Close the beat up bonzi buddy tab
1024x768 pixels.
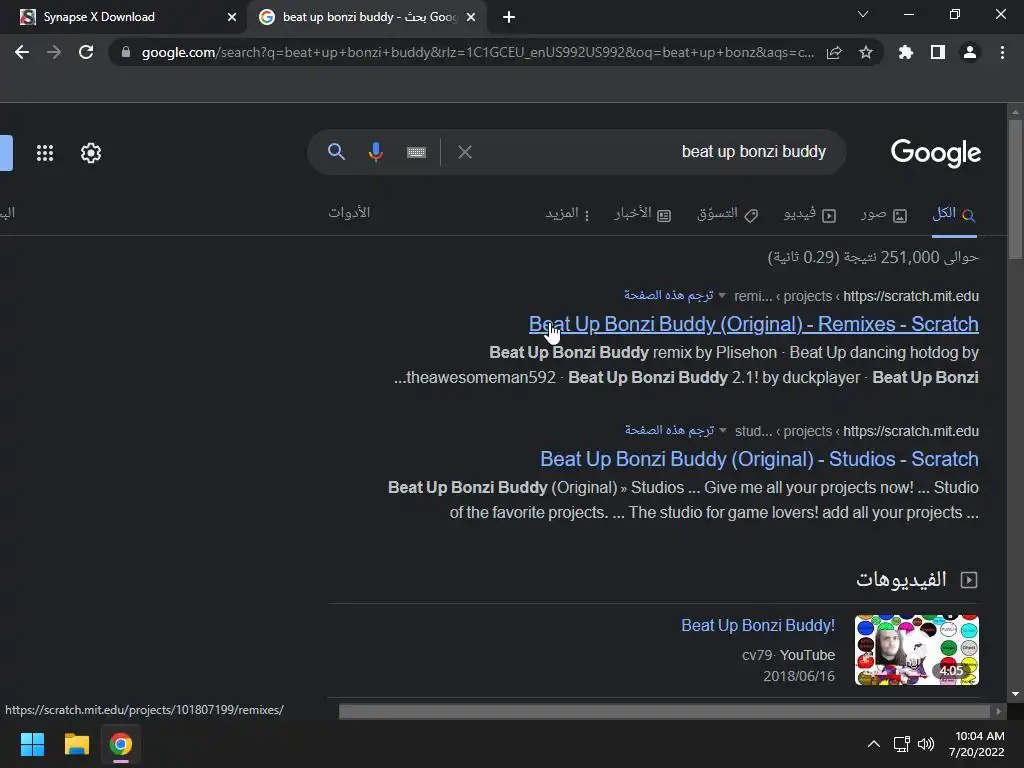(471, 17)
